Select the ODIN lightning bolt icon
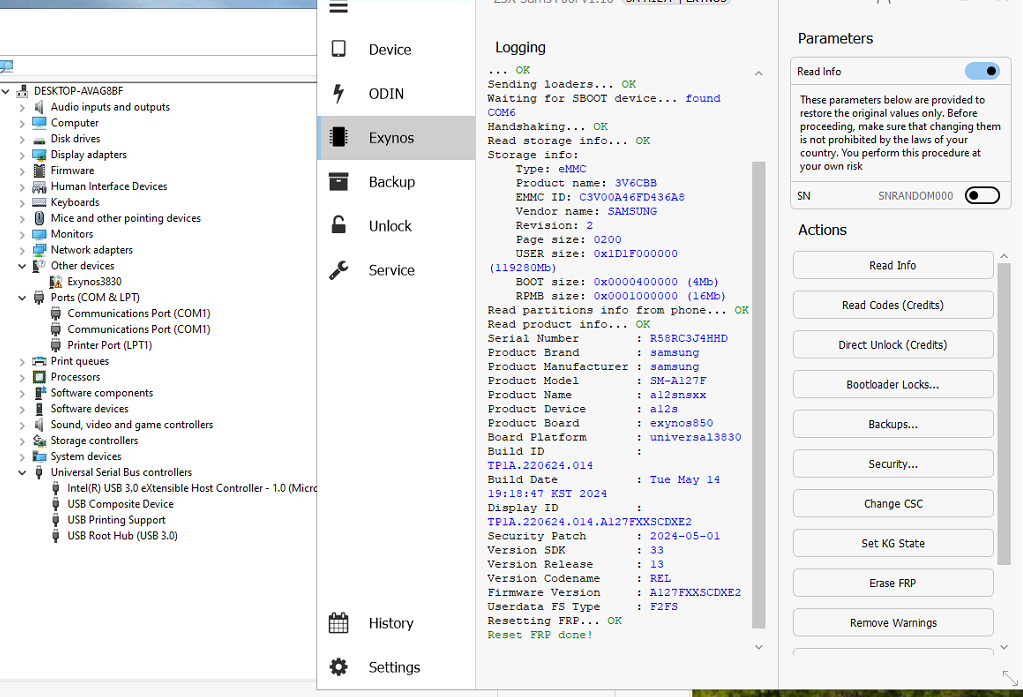The height and width of the screenshot is (697, 1023). coord(339,93)
